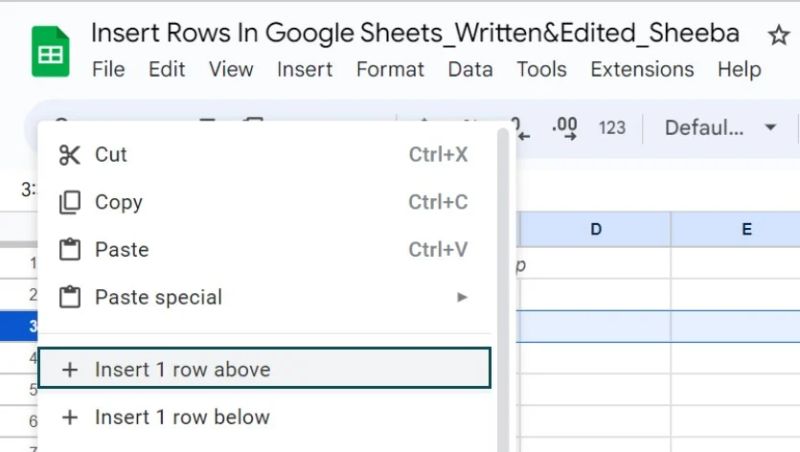Select row 1 header
Image resolution: width=800 pixels, height=452 pixels.
pos(19,263)
